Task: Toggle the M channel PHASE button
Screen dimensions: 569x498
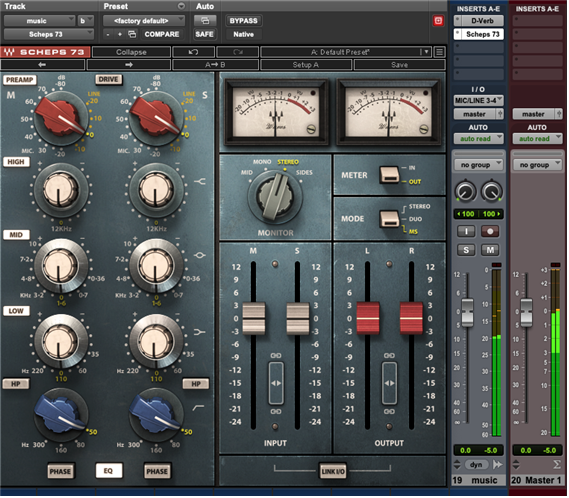Action: (x=60, y=472)
